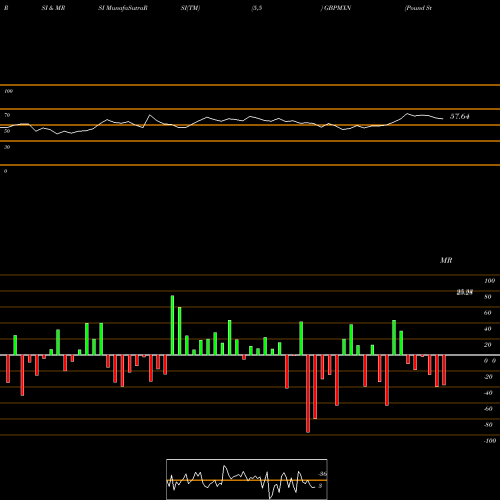Click the MR axis label -40
The height and width of the screenshot is (500, 500).
(488, 393)
